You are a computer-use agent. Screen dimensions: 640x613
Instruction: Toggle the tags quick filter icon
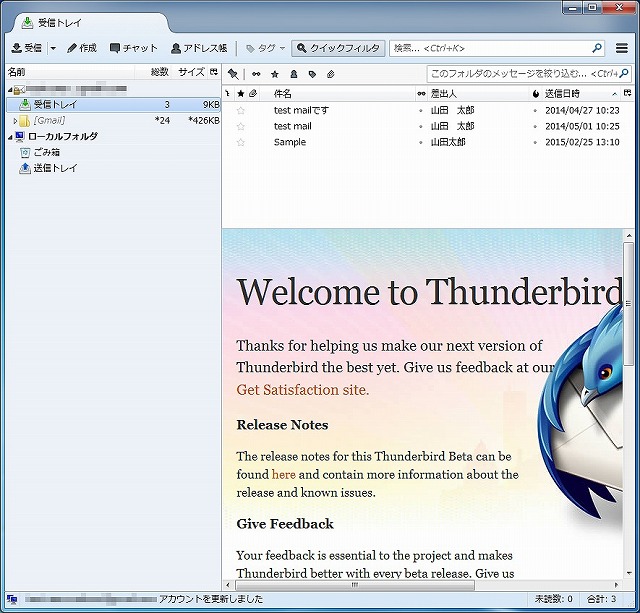(x=312, y=74)
